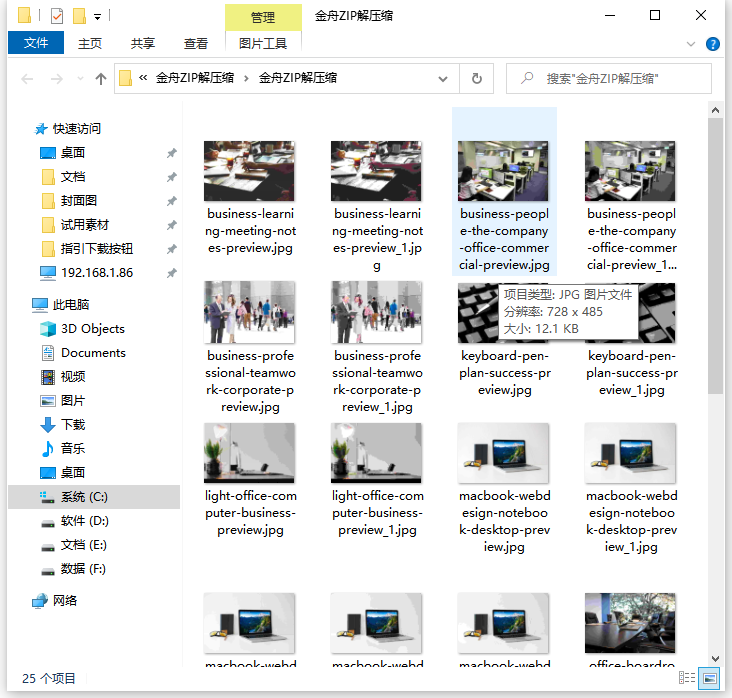Open the Documents library
This screenshot has height=698, width=732.
pyautogui.click(x=93, y=353)
